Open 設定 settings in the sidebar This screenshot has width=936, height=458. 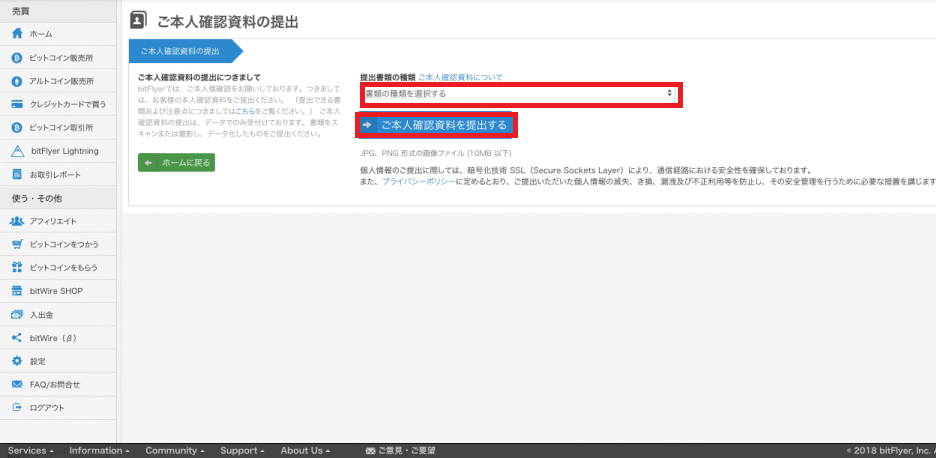pos(58,361)
